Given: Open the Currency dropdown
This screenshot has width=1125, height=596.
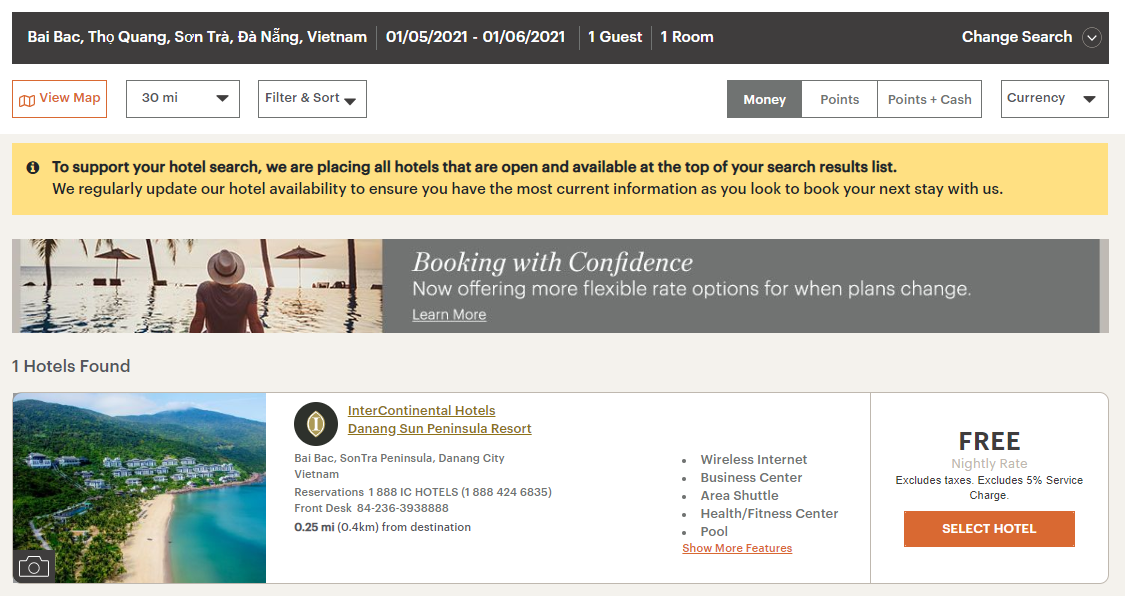Looking at the screenshot, I should click(x=1055, y=99).
